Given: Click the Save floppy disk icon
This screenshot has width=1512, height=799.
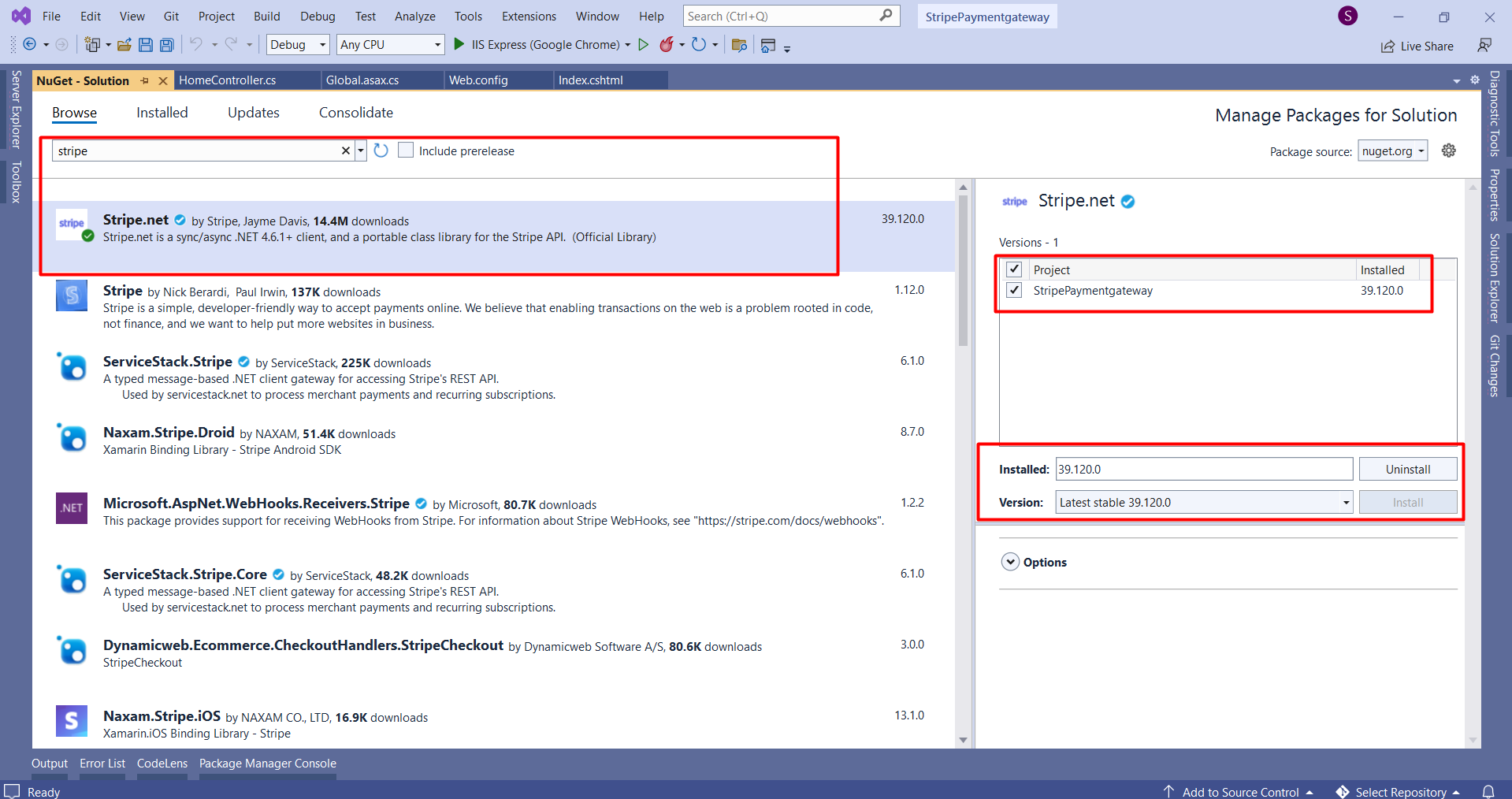Looking at the screenshot, I should pyautogui.click(x=146, y=45).
